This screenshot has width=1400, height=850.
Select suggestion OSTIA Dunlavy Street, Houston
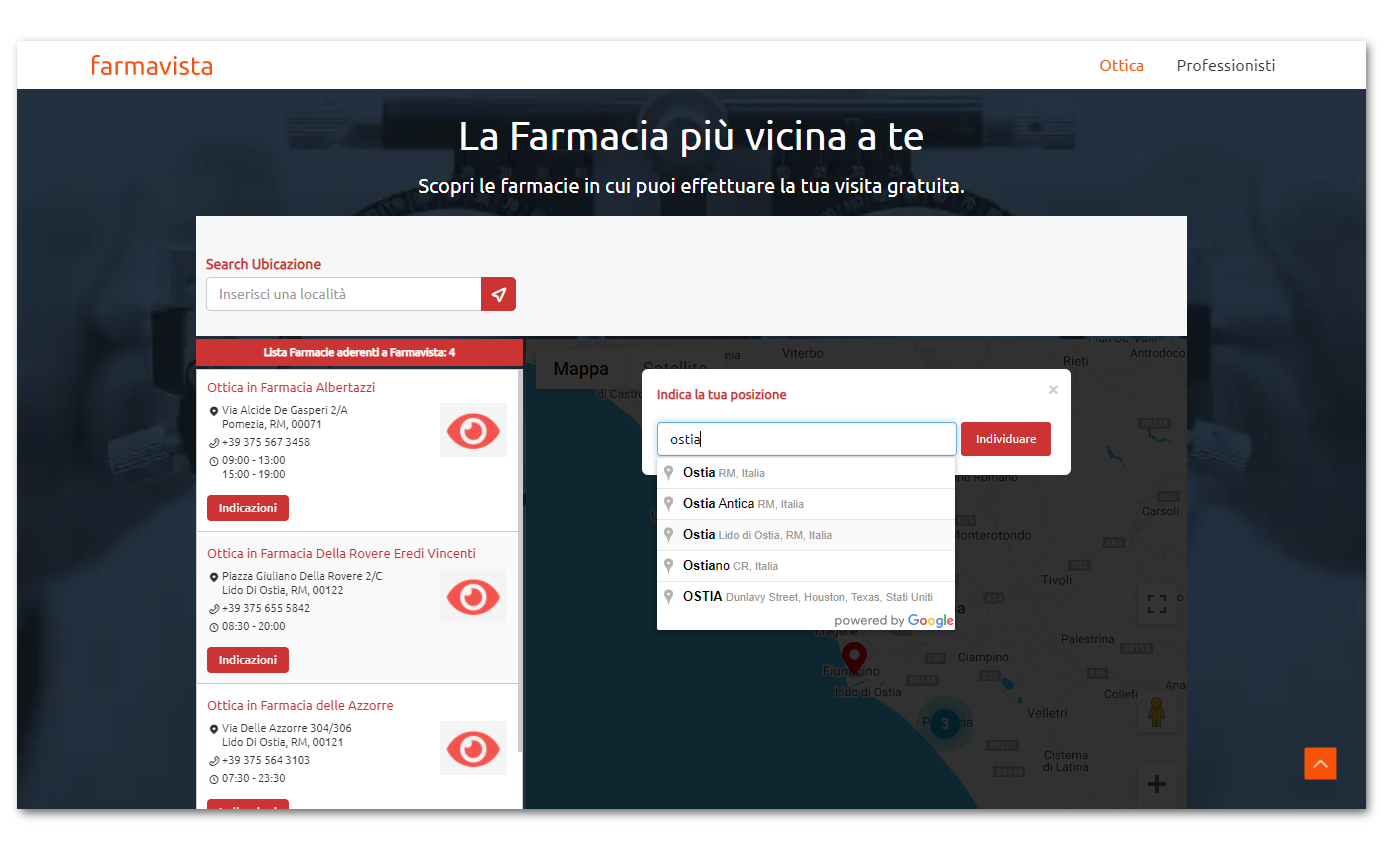coord(806,597)
